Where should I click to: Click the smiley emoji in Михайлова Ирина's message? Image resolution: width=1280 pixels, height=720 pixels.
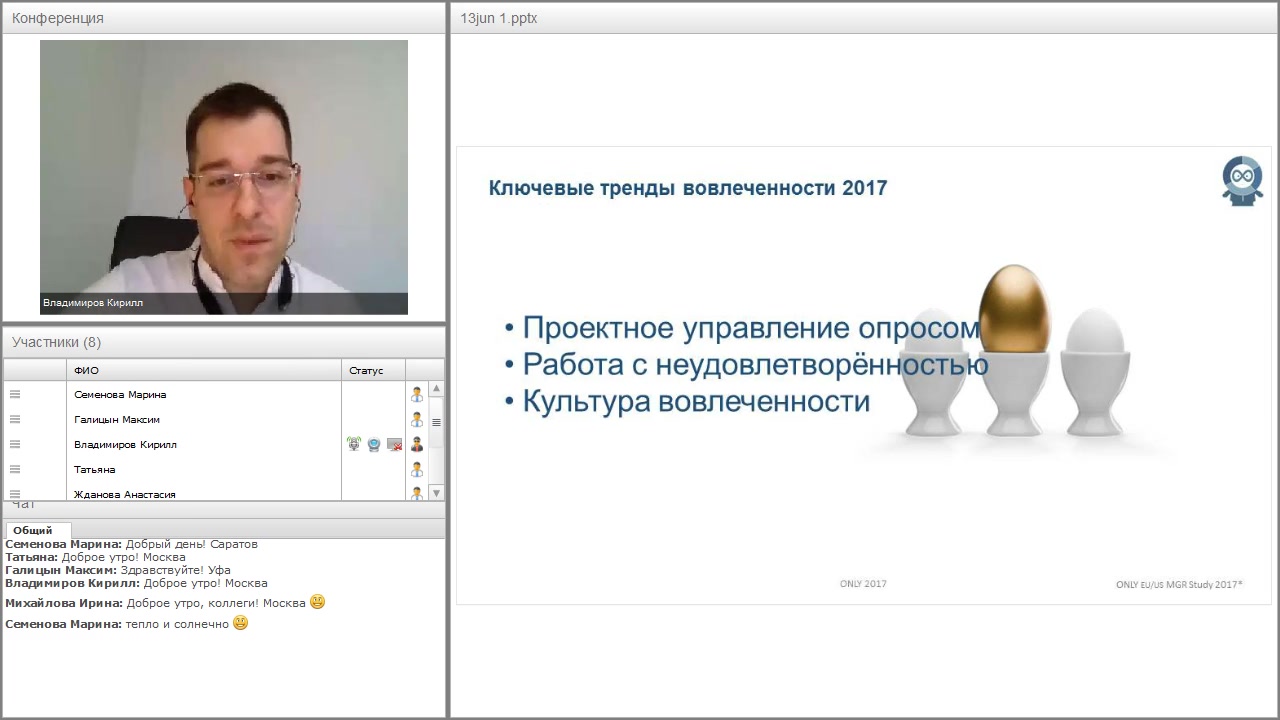316,601
